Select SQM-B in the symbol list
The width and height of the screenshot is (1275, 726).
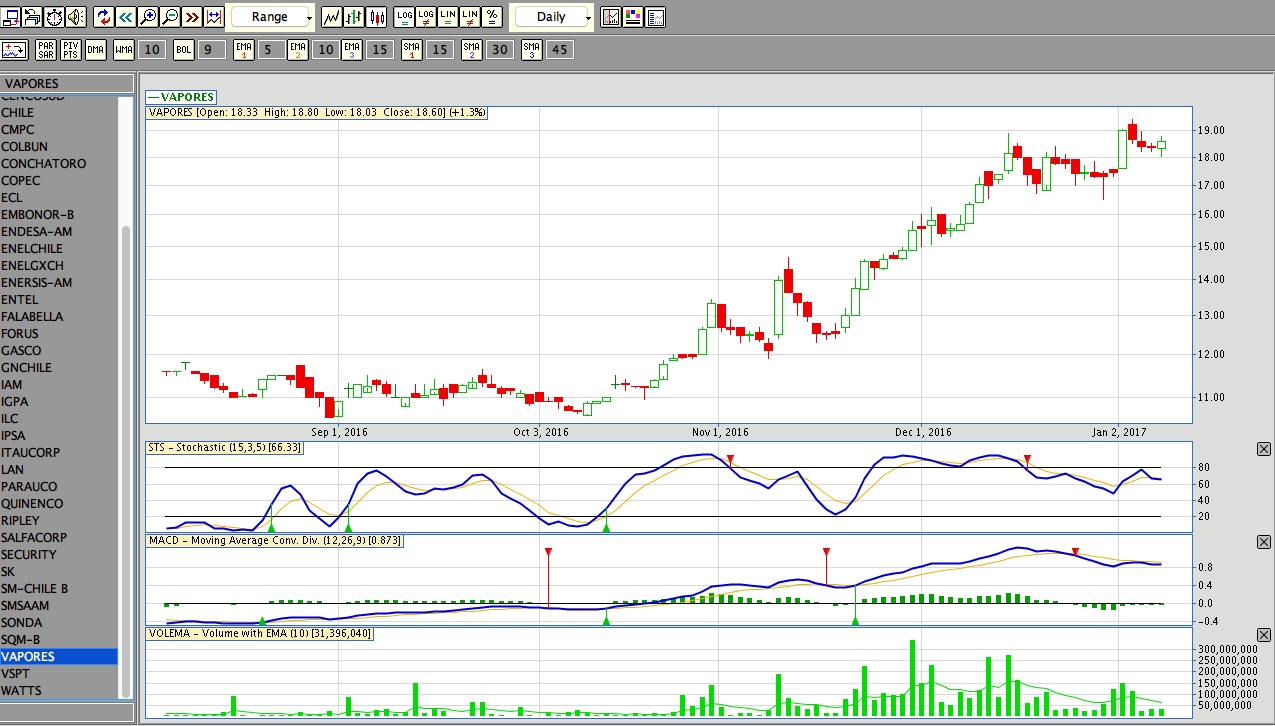point(21,640)
